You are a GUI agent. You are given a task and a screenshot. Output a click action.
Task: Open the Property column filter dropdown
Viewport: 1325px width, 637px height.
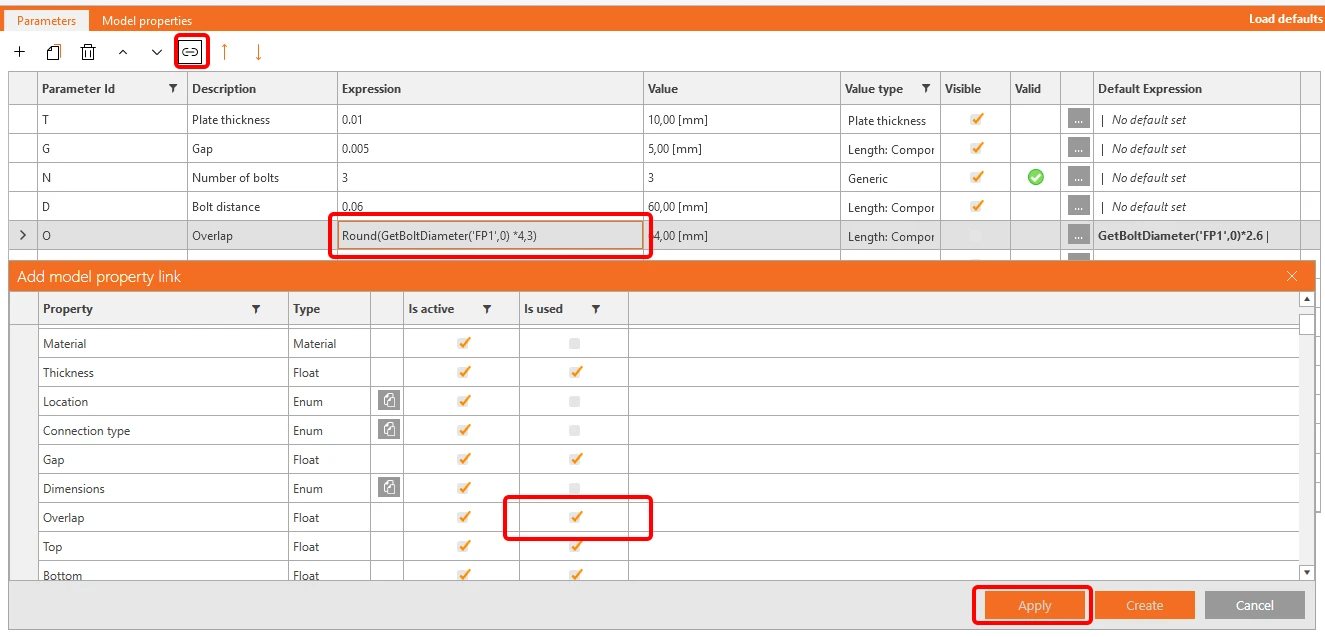click(x=257, y=309)
